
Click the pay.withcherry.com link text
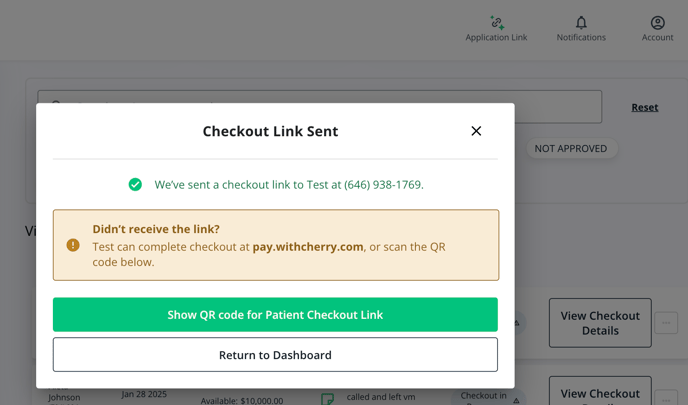(x=308, y=247)
